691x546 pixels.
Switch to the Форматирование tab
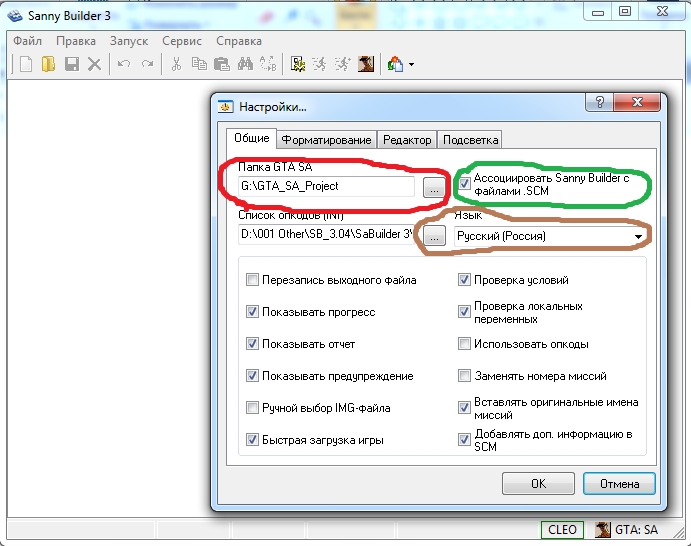(x=326, y=140)
